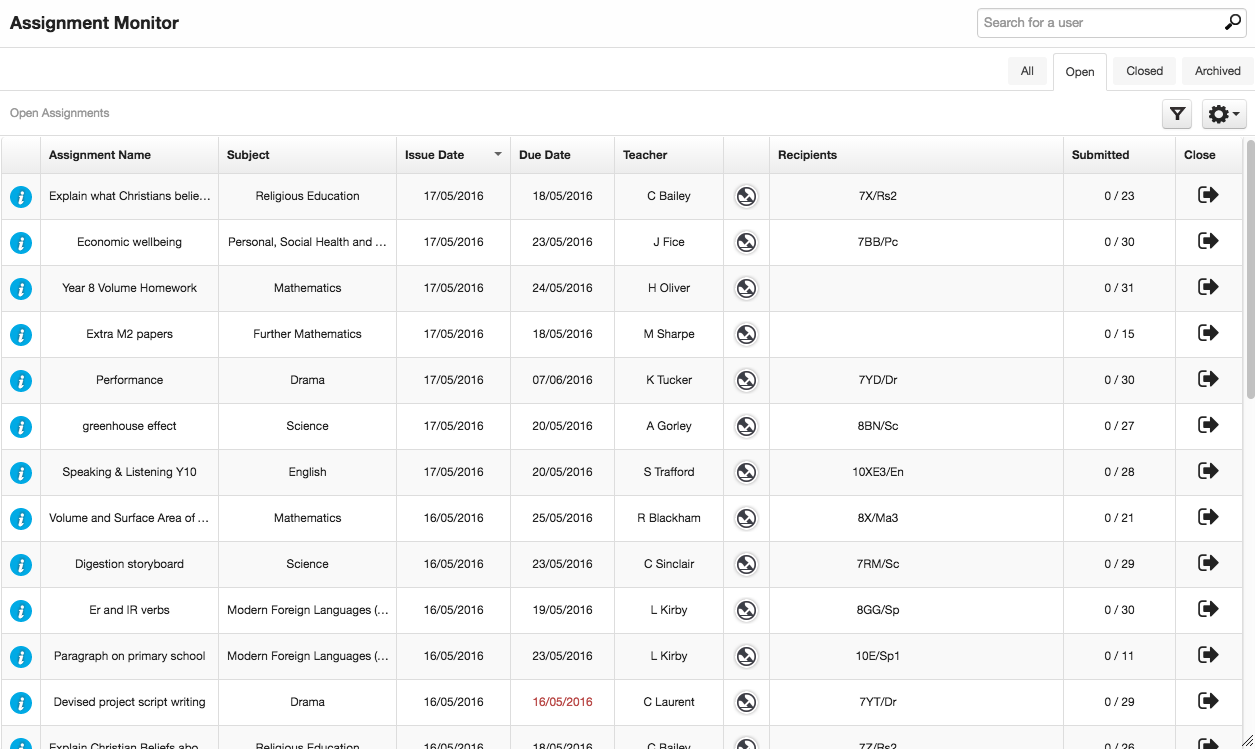The height and width of the screenshot is (749, 1255).
Task: Click the vertical table scrollbar
Action: click(x=1249, y=270)
